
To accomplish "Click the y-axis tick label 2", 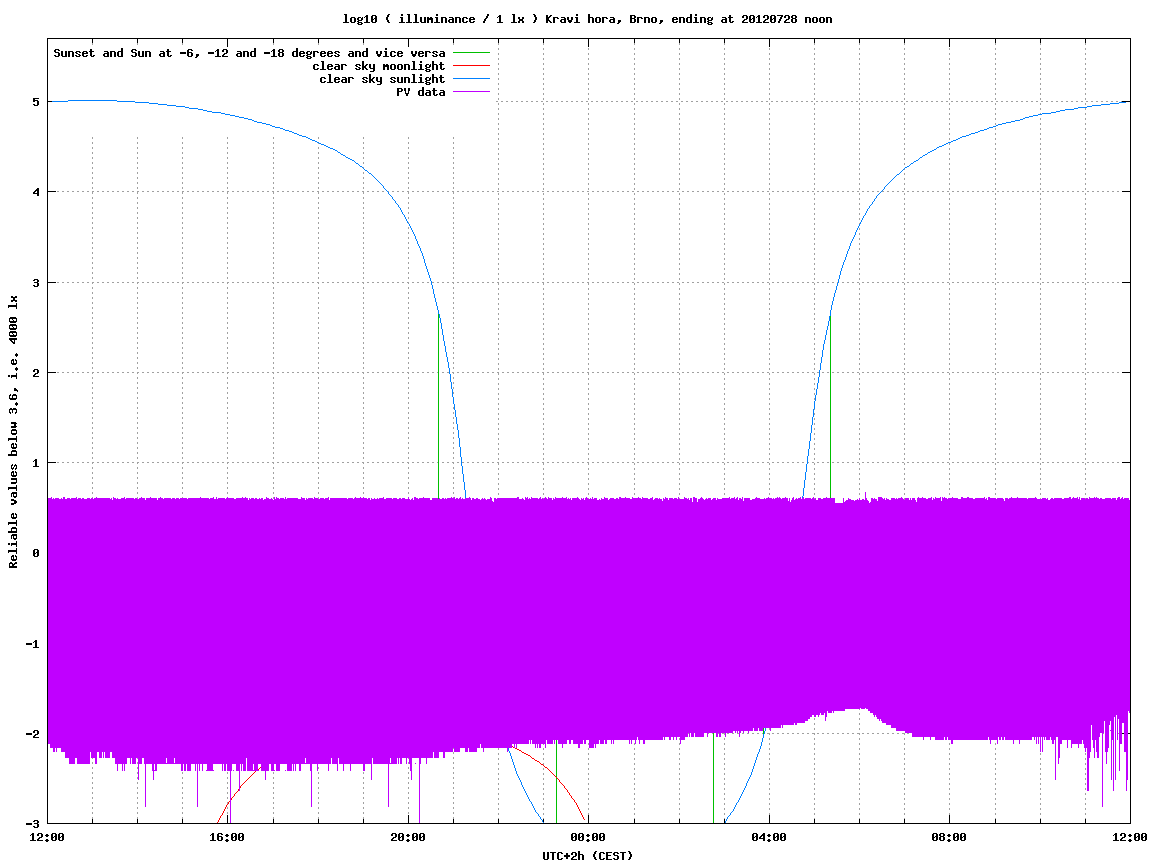I will (35, 373).
